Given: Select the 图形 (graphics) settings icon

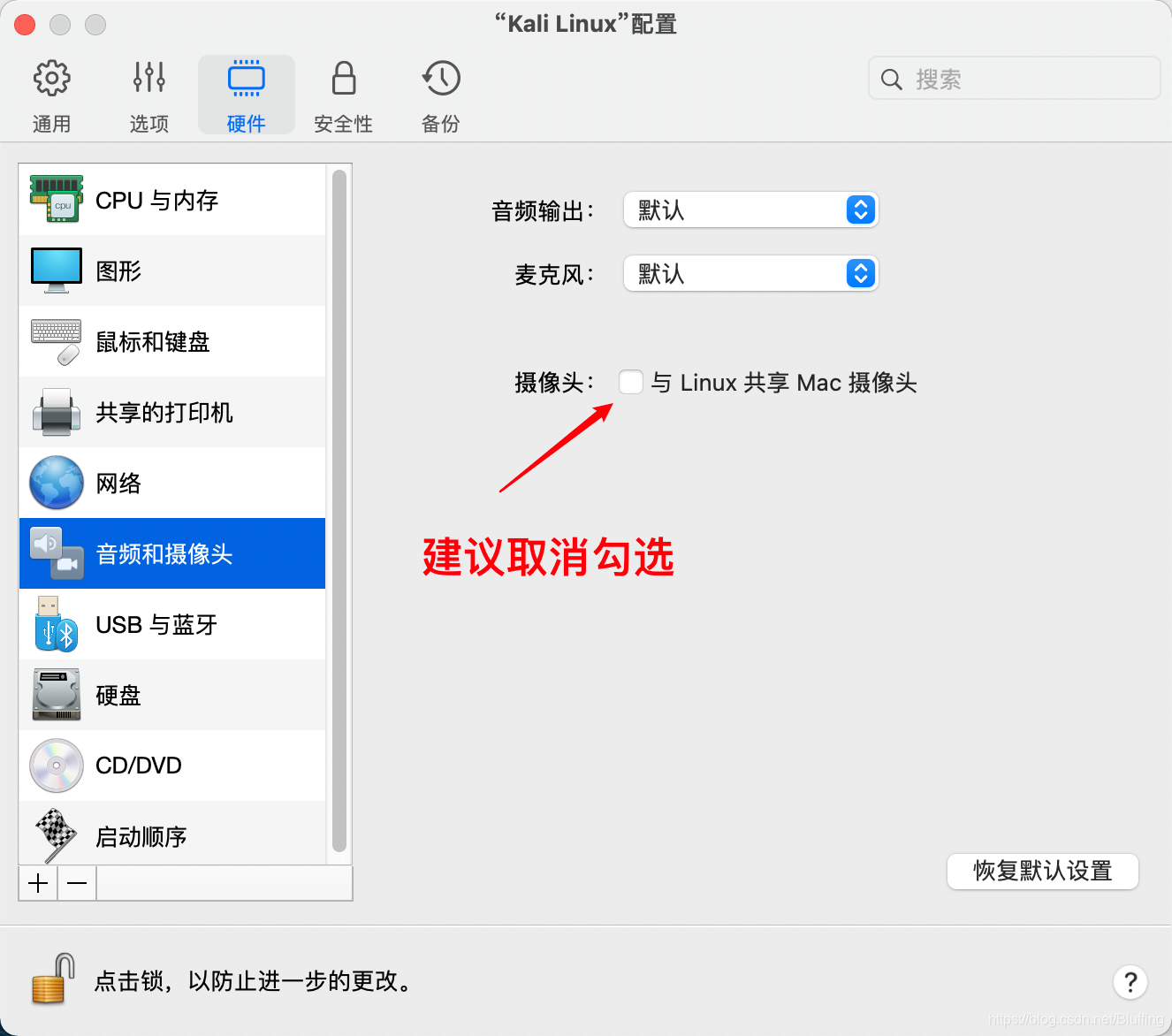Looking at the screenshot, I should [x=57, y=270].
